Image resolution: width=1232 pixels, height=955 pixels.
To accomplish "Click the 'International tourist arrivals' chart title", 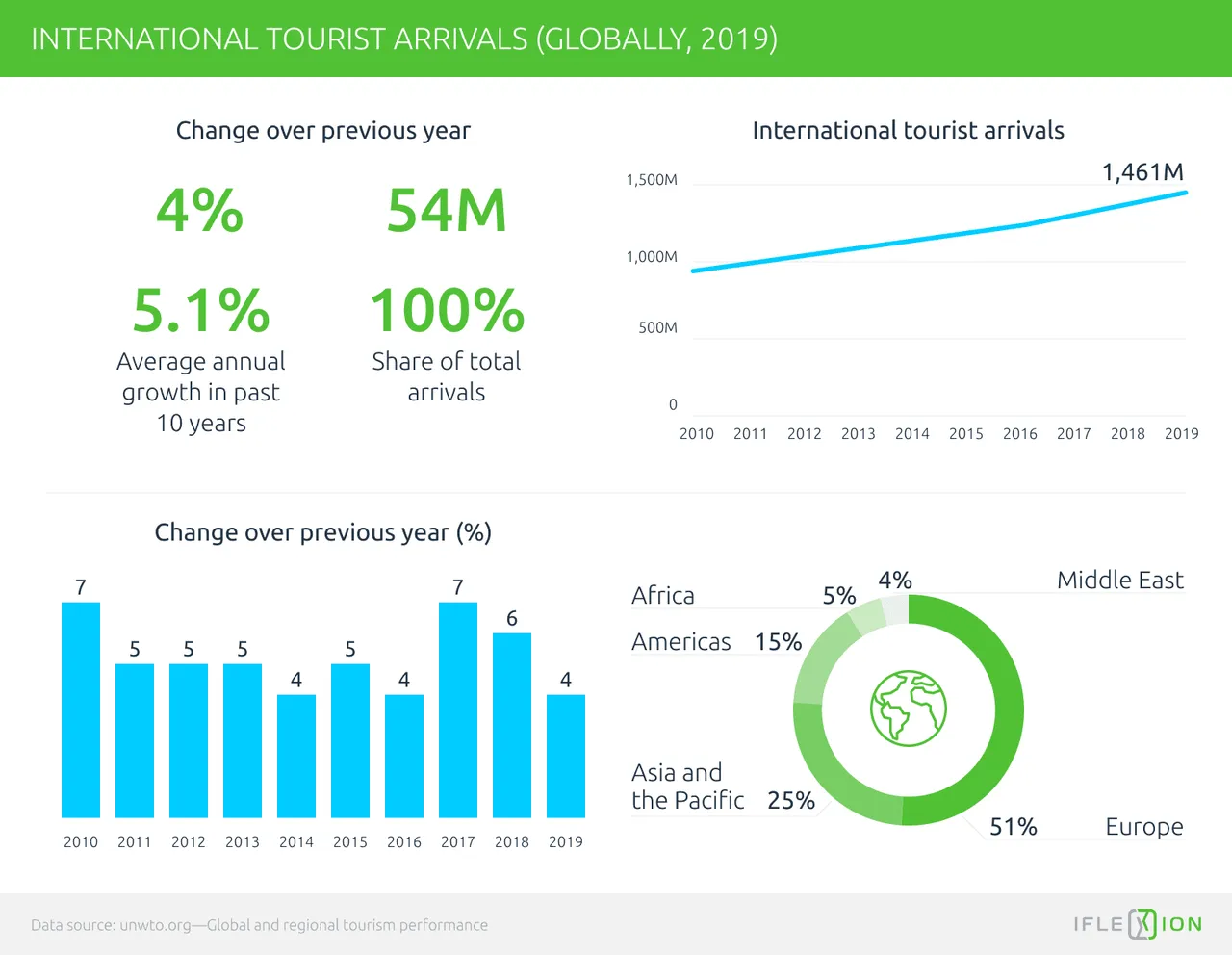I will click(909, 130).
